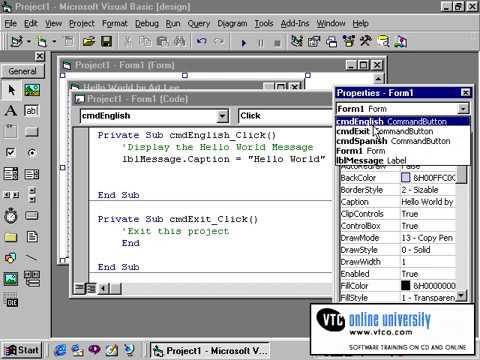
Task: Choose cmdSpanish CommandButton from the list
Action: point(403,141)
